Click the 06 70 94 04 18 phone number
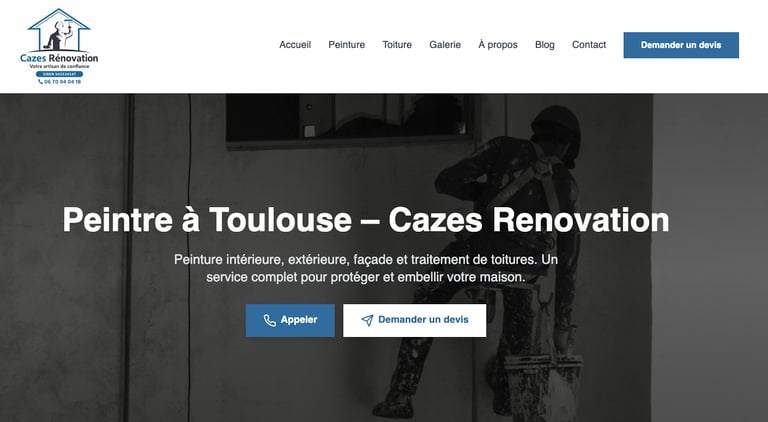Viewport: 768px width, 422px height. [62, 82]
